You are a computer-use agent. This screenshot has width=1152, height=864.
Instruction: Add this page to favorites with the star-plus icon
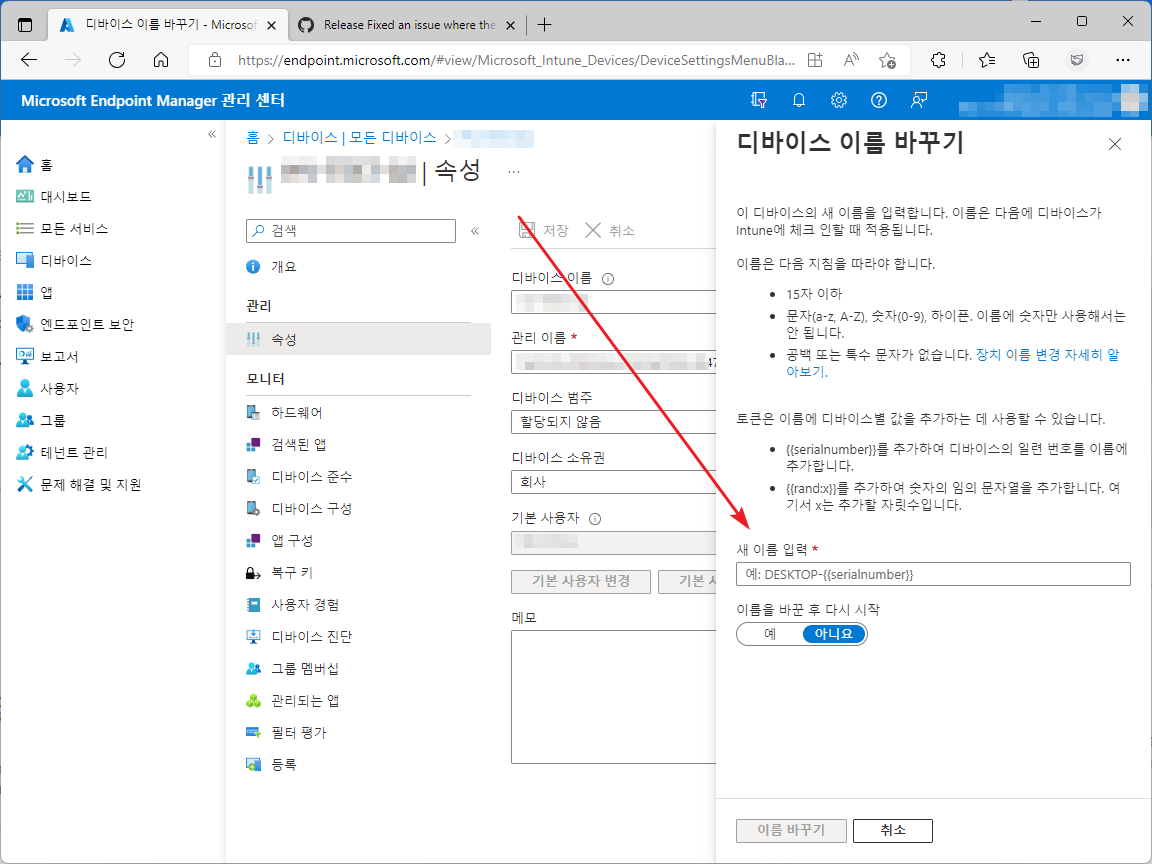tap(888, 60)
